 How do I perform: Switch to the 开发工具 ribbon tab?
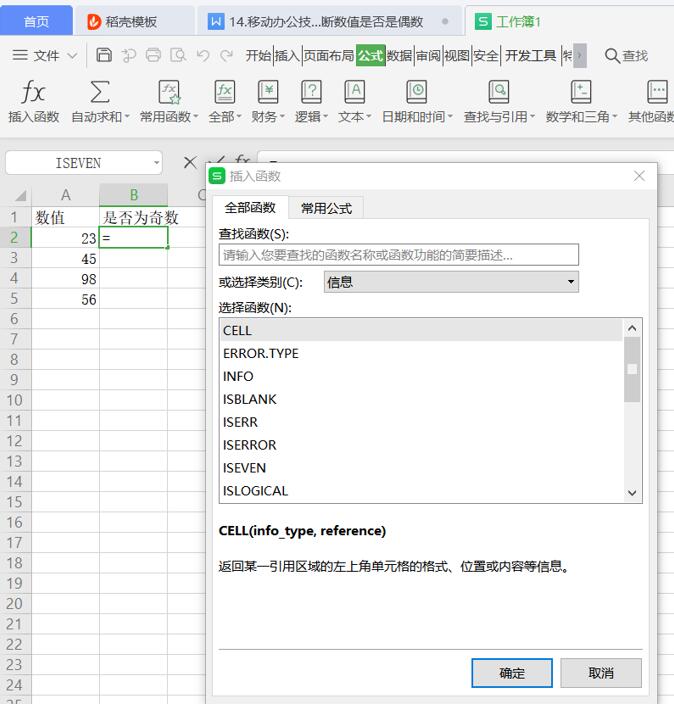[x=531, y=55]
